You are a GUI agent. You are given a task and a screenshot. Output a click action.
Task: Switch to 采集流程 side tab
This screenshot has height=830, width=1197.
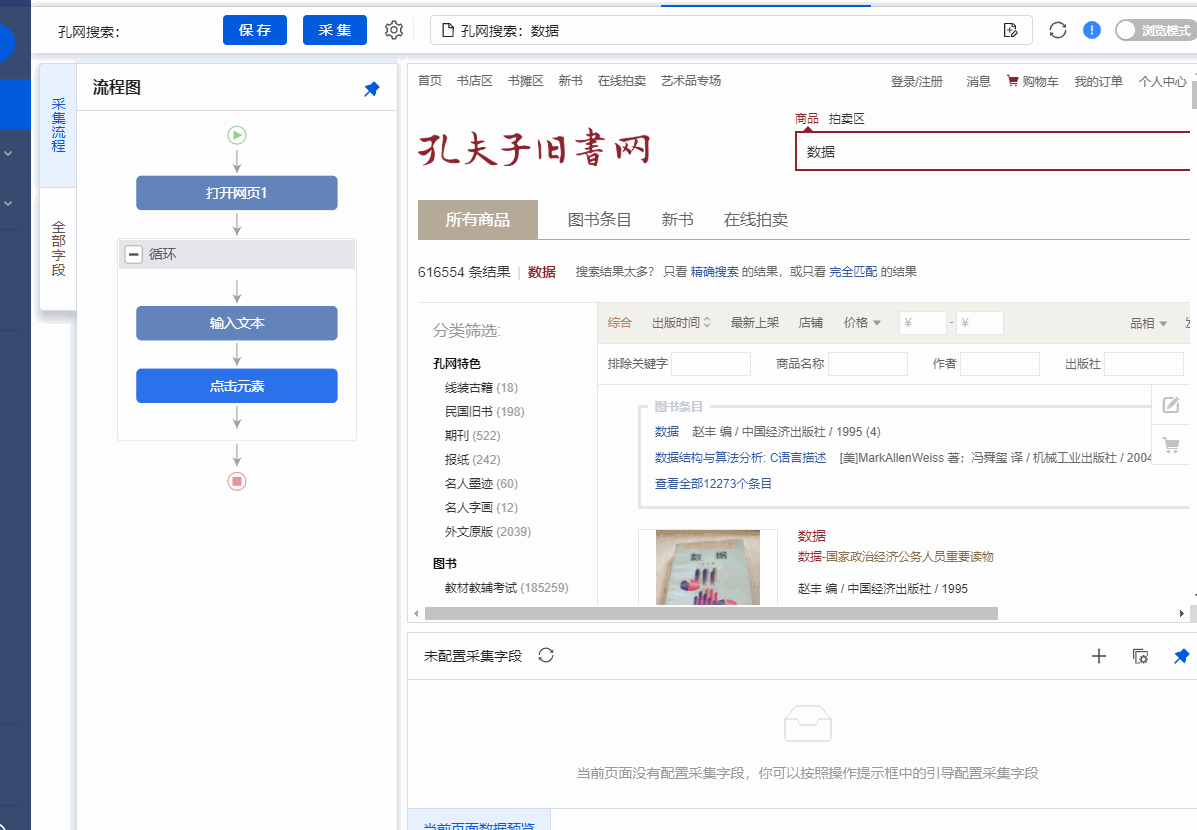click(58, 125)
